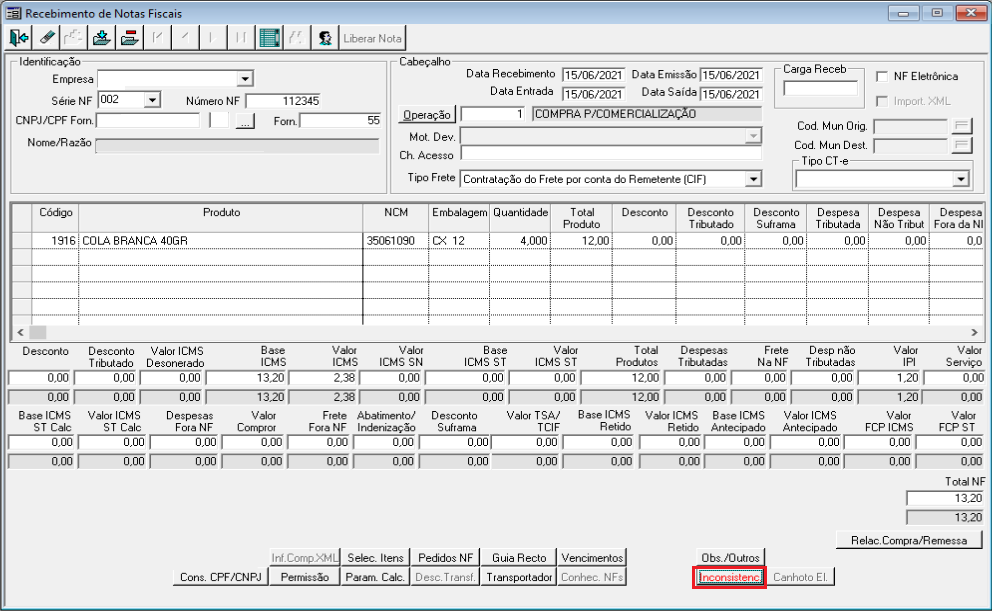Open the Inconsistenc. button
992x611 pixels.
click(730, 577)
